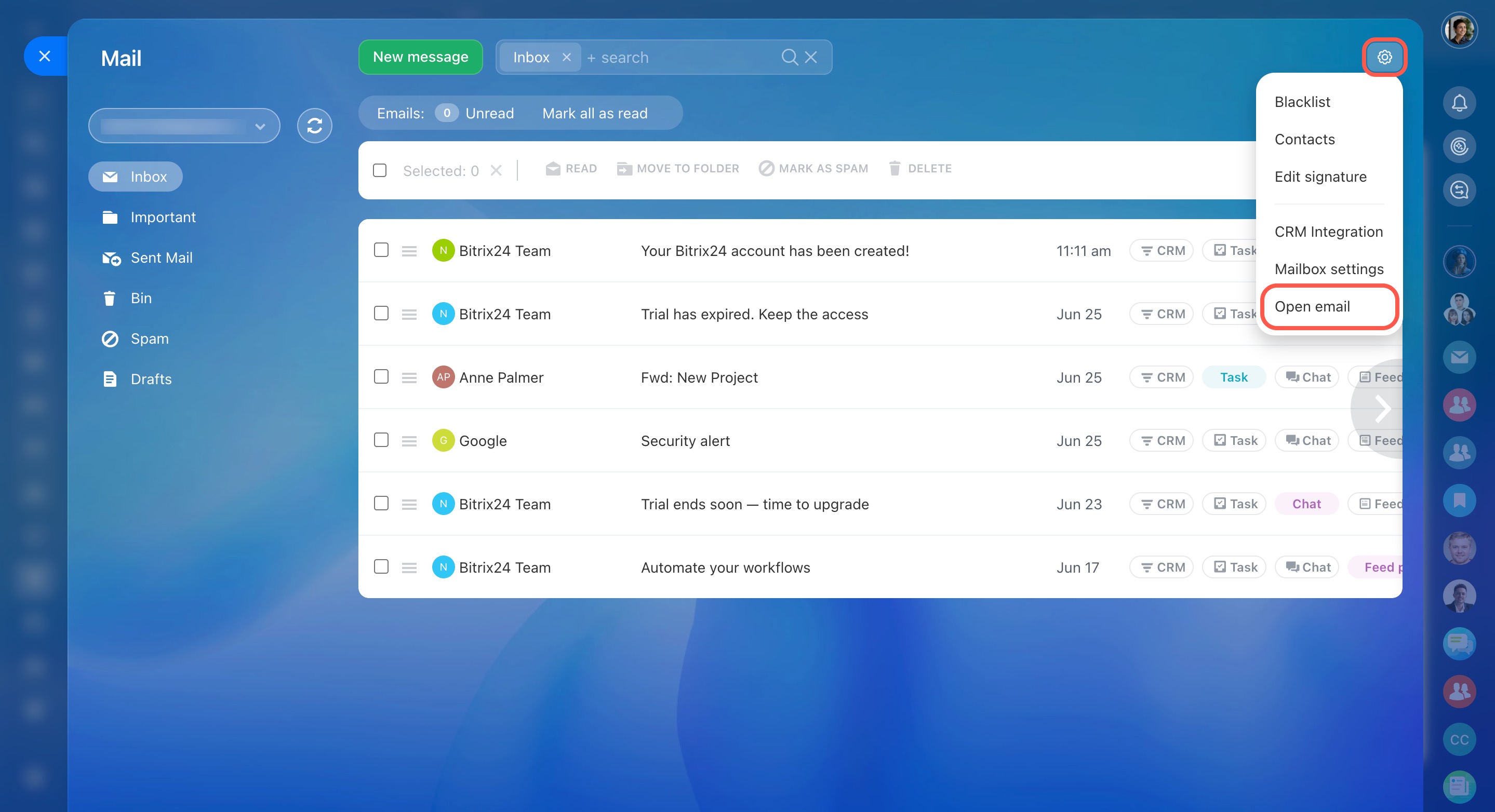Select Open email from settings menu

1312,306
